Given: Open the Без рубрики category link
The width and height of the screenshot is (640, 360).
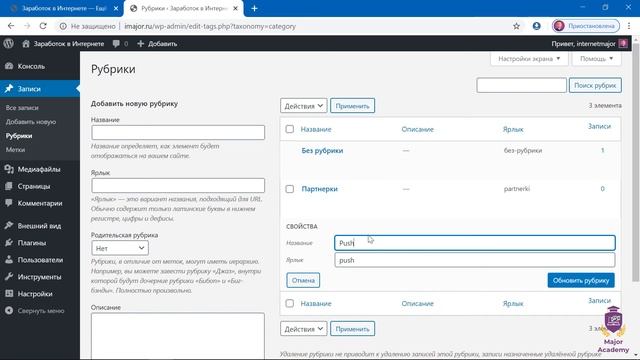Looking at the screenshot, I should coord(322,151).
